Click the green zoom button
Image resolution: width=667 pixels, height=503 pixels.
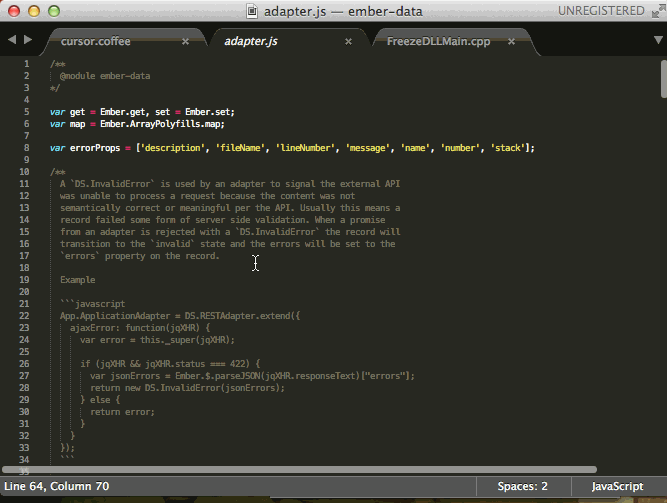click(54, 11)
